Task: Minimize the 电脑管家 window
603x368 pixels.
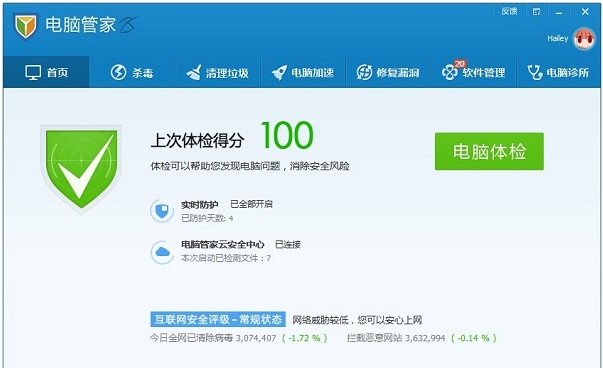Action: (x=559, y=12)
